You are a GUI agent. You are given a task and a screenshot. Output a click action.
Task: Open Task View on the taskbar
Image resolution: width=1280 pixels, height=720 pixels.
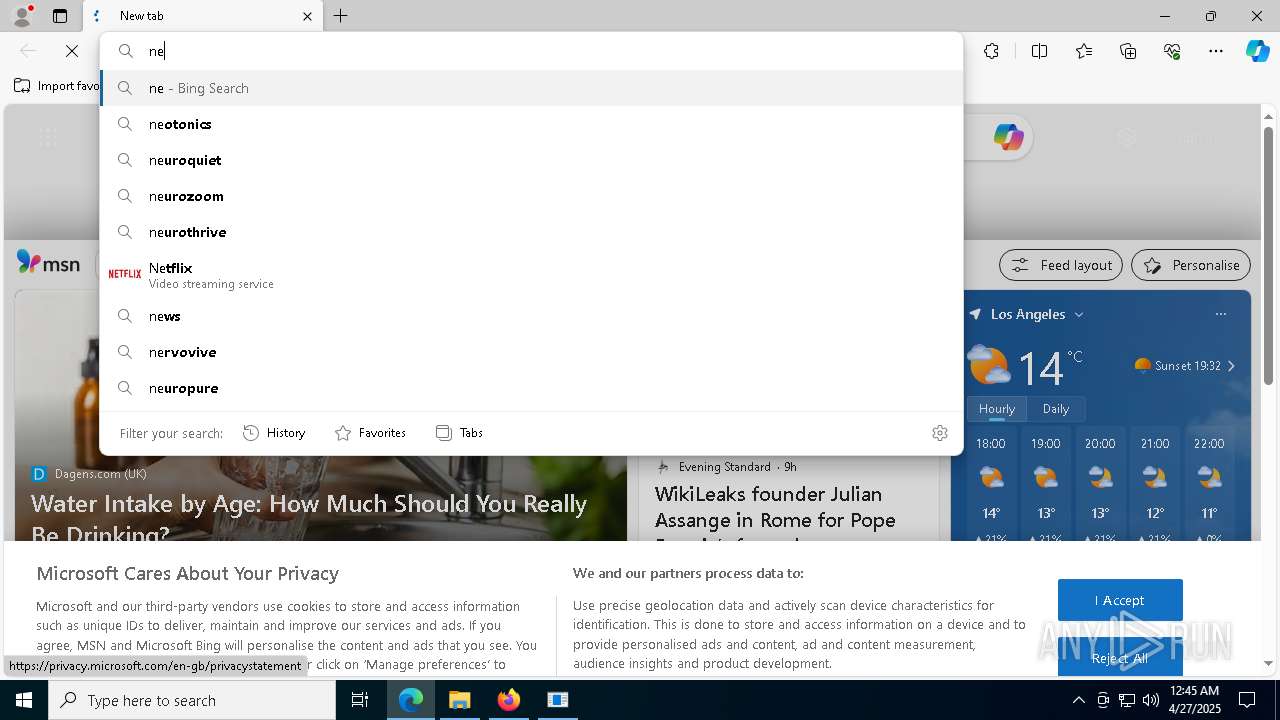click(360, 700)
